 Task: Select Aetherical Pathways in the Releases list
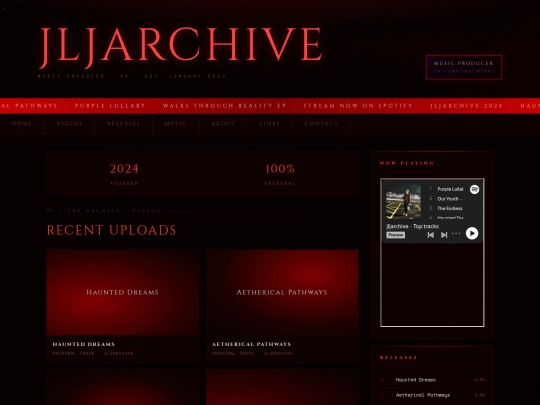[433, 395]
